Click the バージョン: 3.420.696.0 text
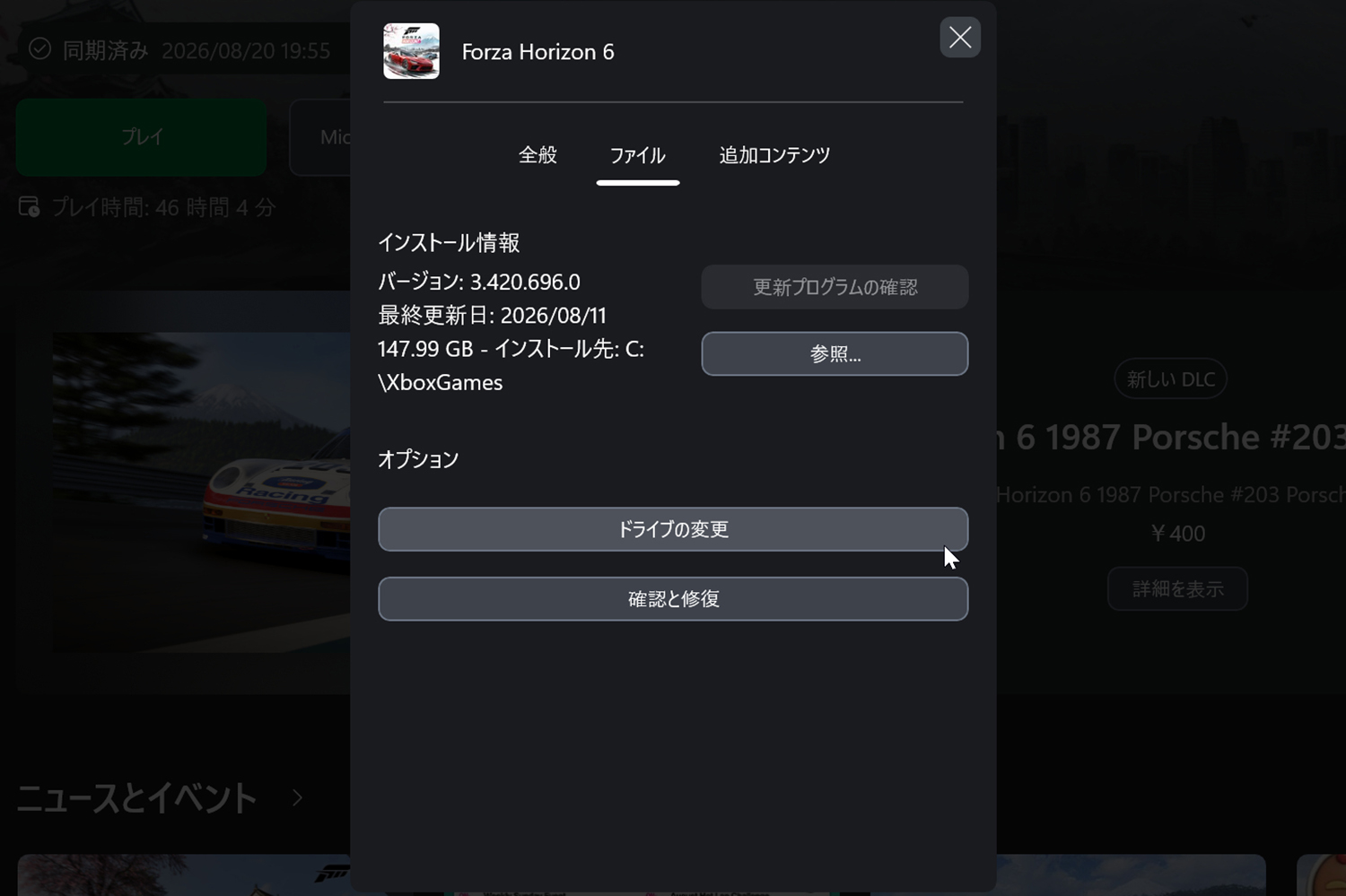Screen dimensions: 1346x896 click(x=479, y=282)
